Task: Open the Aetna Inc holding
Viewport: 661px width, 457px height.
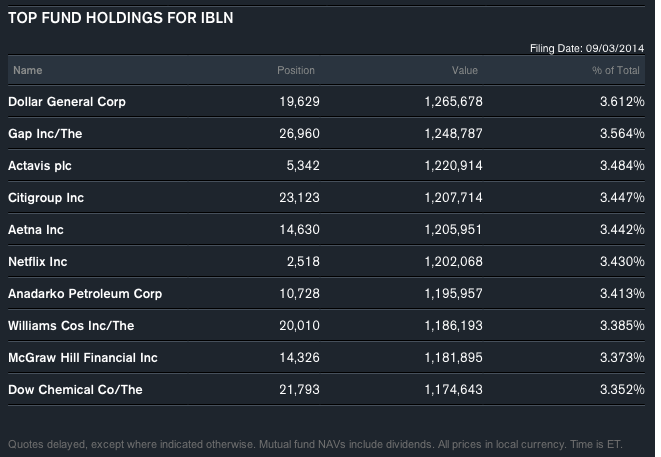Action: (x=38, y=230)
